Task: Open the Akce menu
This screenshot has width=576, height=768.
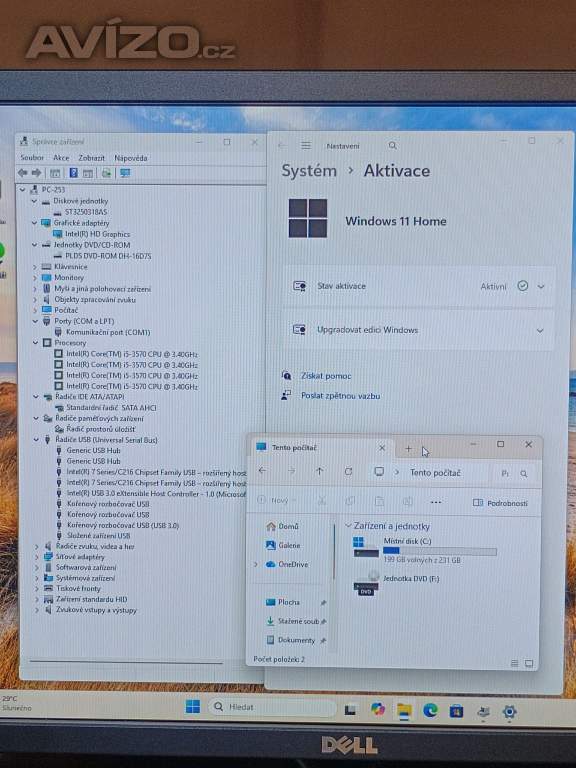Action: coord(61,158)
